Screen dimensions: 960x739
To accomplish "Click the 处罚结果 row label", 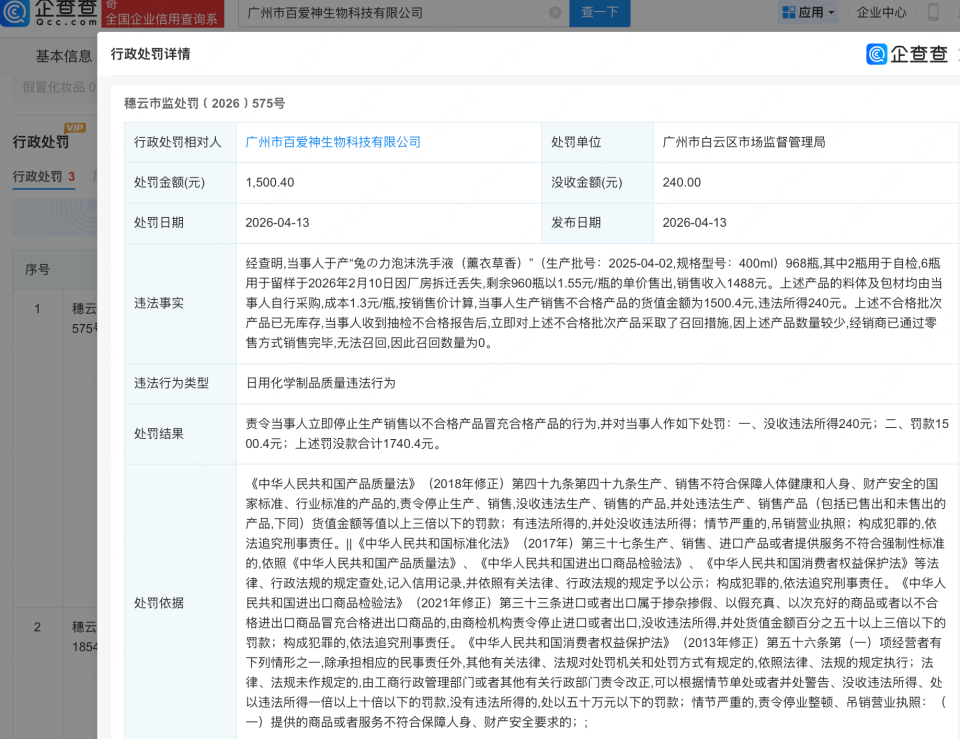I will [159, 433].
